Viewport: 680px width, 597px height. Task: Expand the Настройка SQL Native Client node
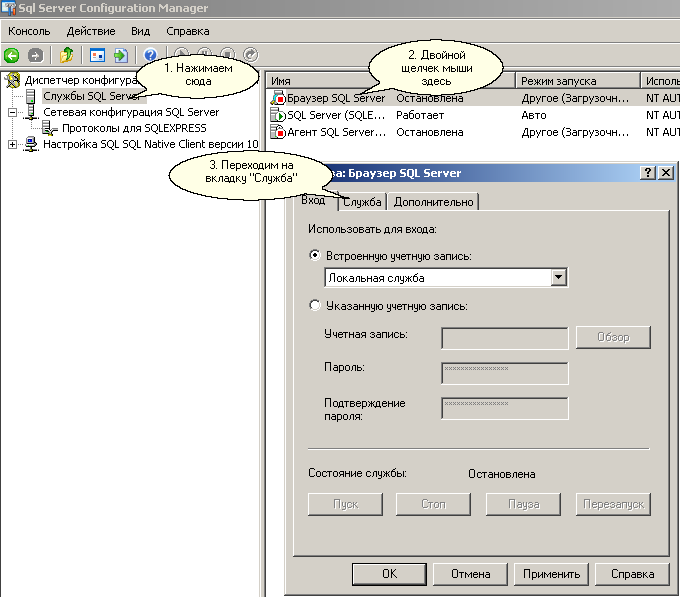pos(12,144)
